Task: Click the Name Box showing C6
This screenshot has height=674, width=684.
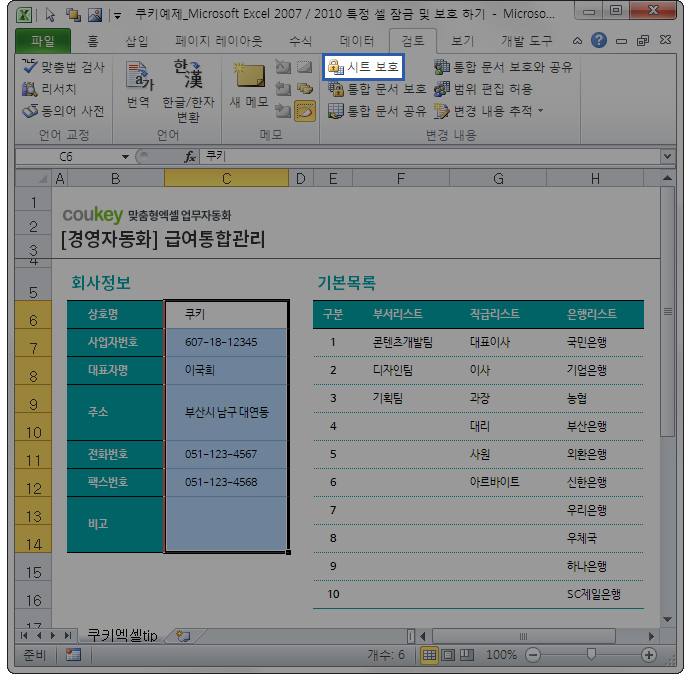Action: [67, 157]
